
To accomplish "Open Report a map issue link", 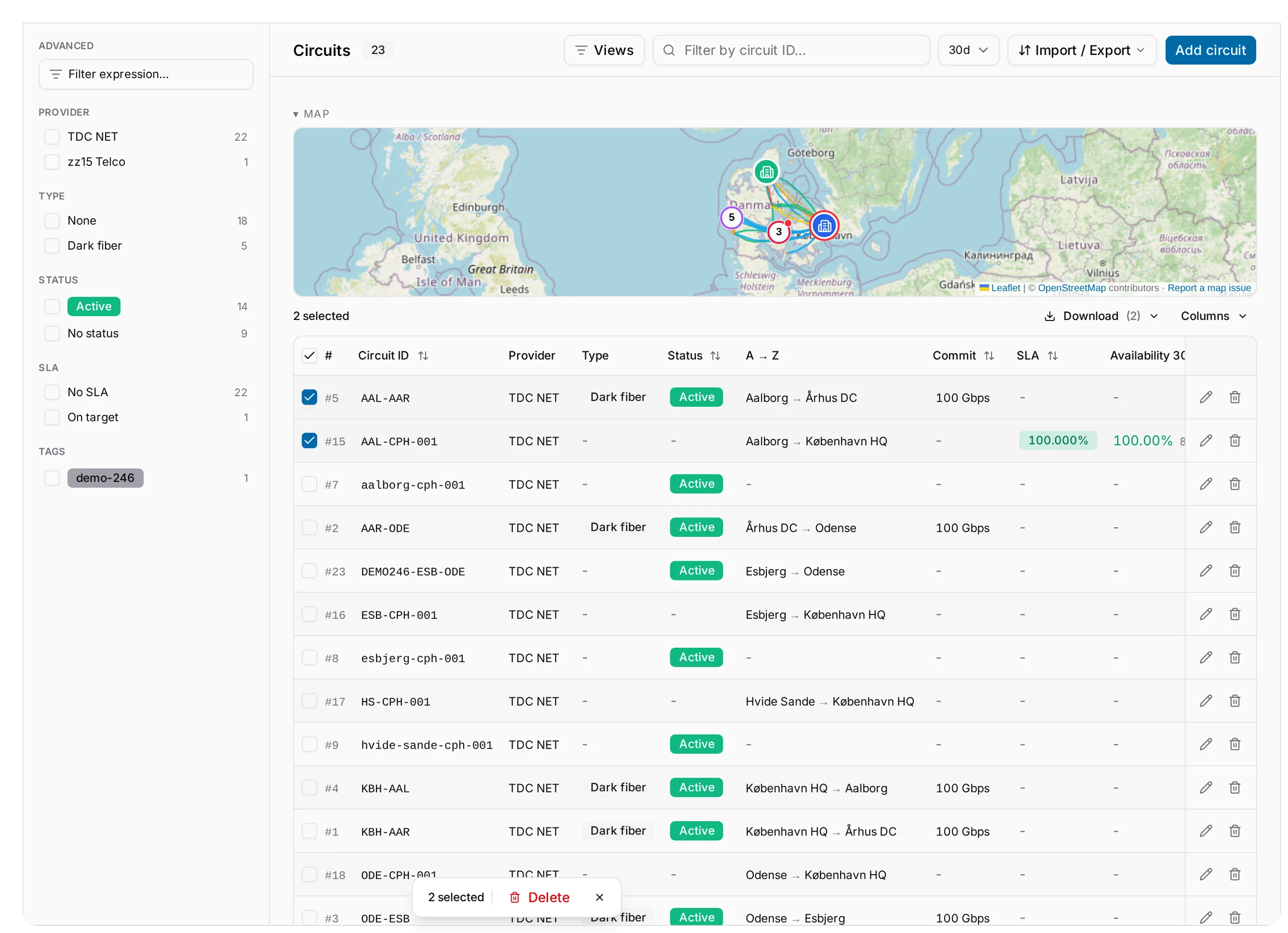I will click(1209, 288).
